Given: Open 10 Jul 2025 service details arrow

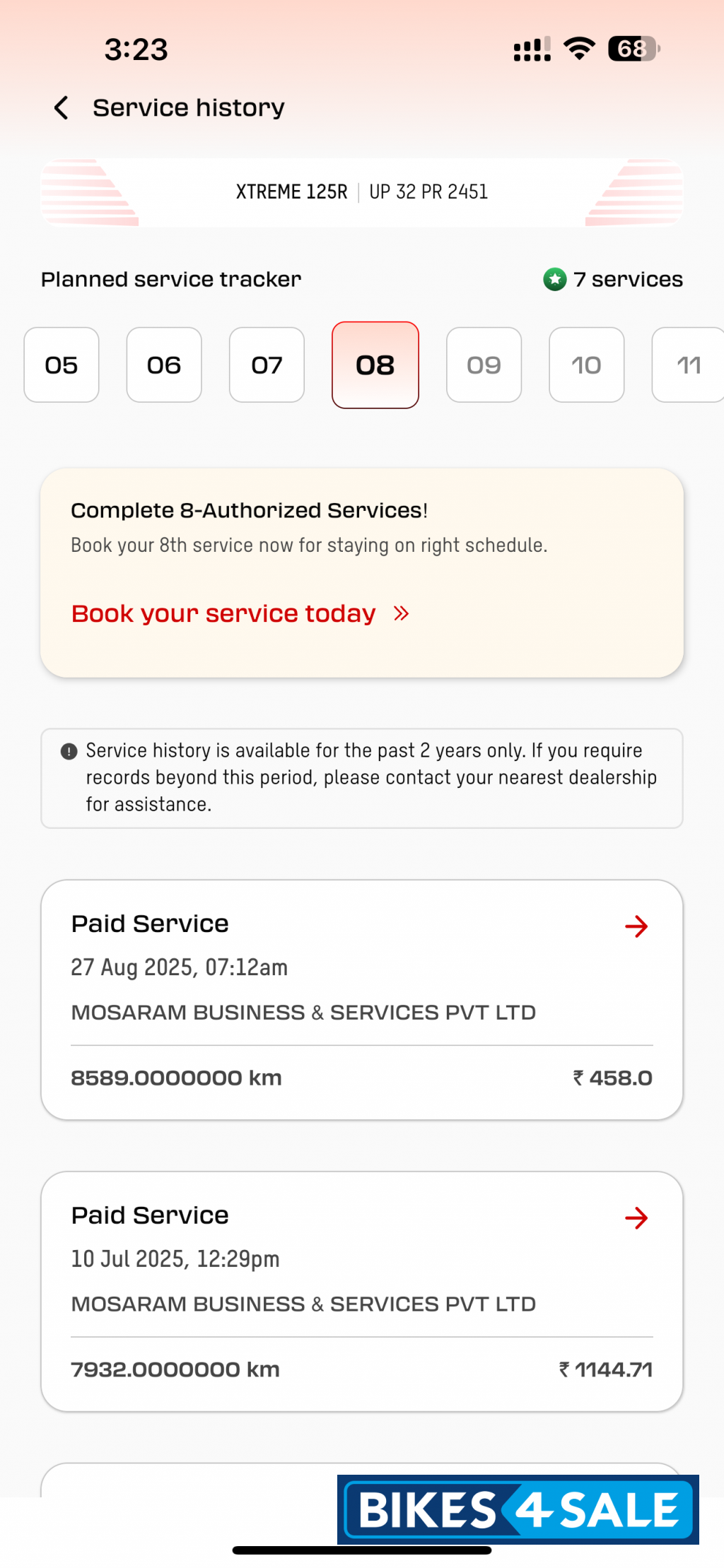Looking at the screenshot, I should (x=636, y=1218).
